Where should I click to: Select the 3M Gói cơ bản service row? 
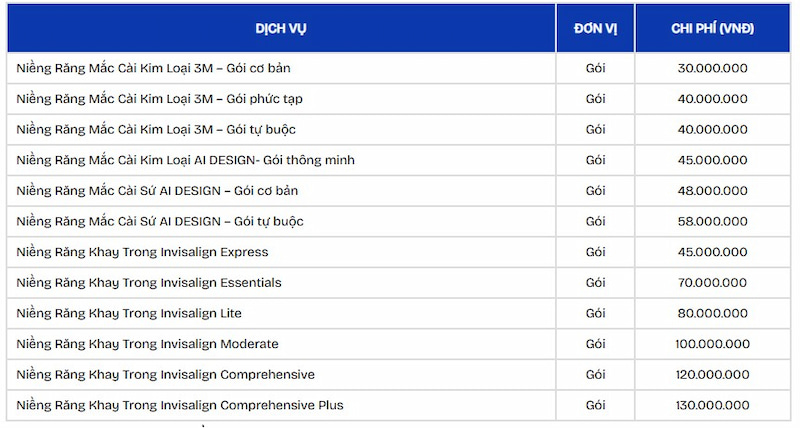[154, 68]
